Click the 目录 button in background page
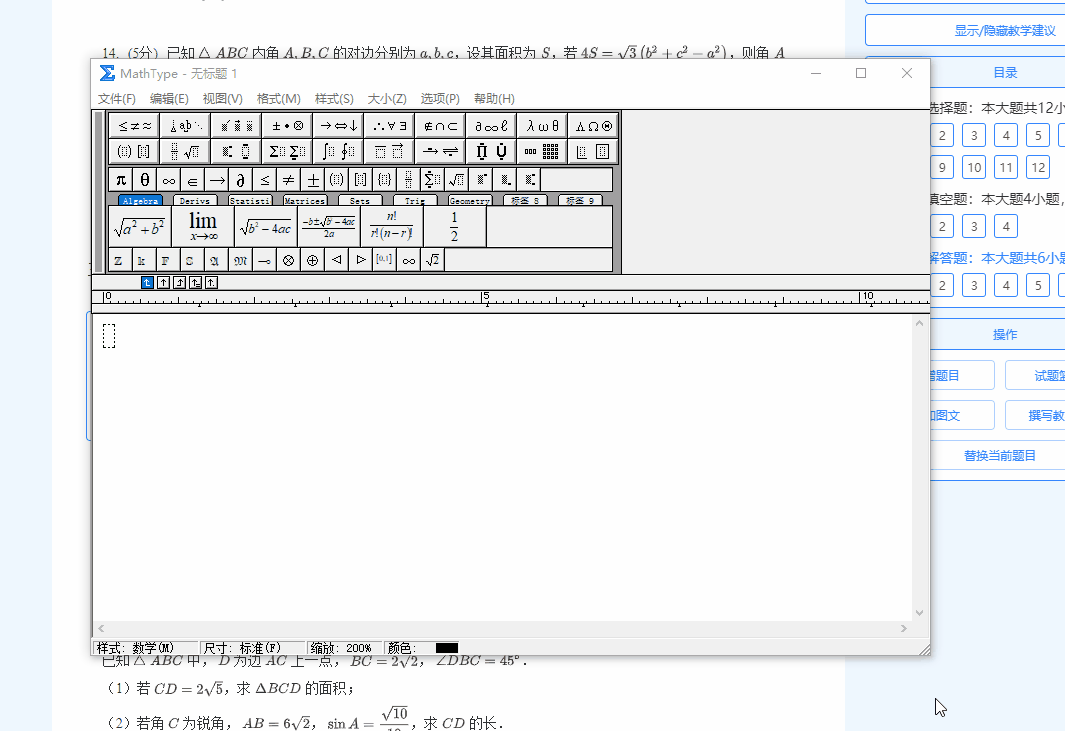The width and height of the screenshot is (1065, 731). coord(1005,73)
